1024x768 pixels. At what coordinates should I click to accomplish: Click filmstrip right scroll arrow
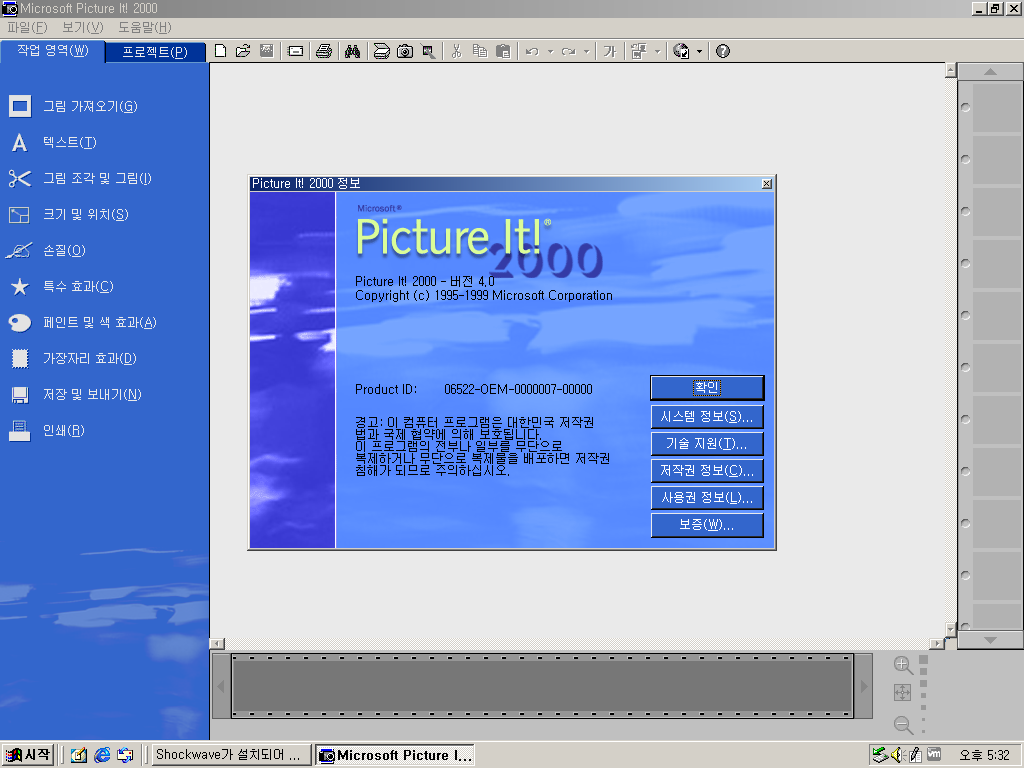[x=863, y=686]
